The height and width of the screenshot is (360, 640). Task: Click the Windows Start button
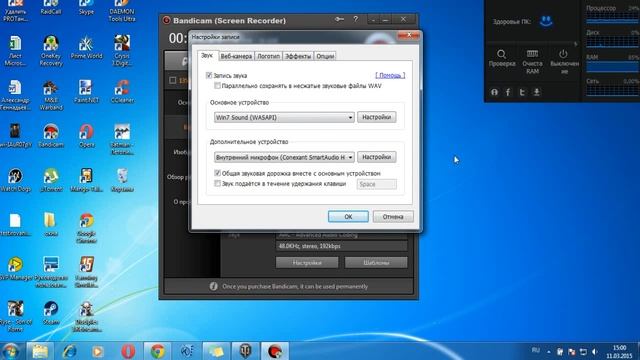tap(11, 351)
